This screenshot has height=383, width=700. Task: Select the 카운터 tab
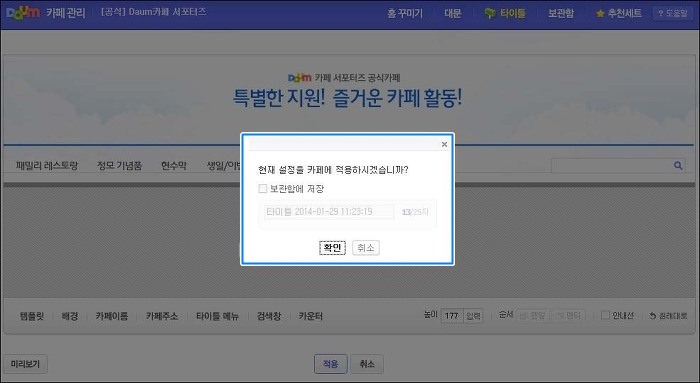(311, 316)
